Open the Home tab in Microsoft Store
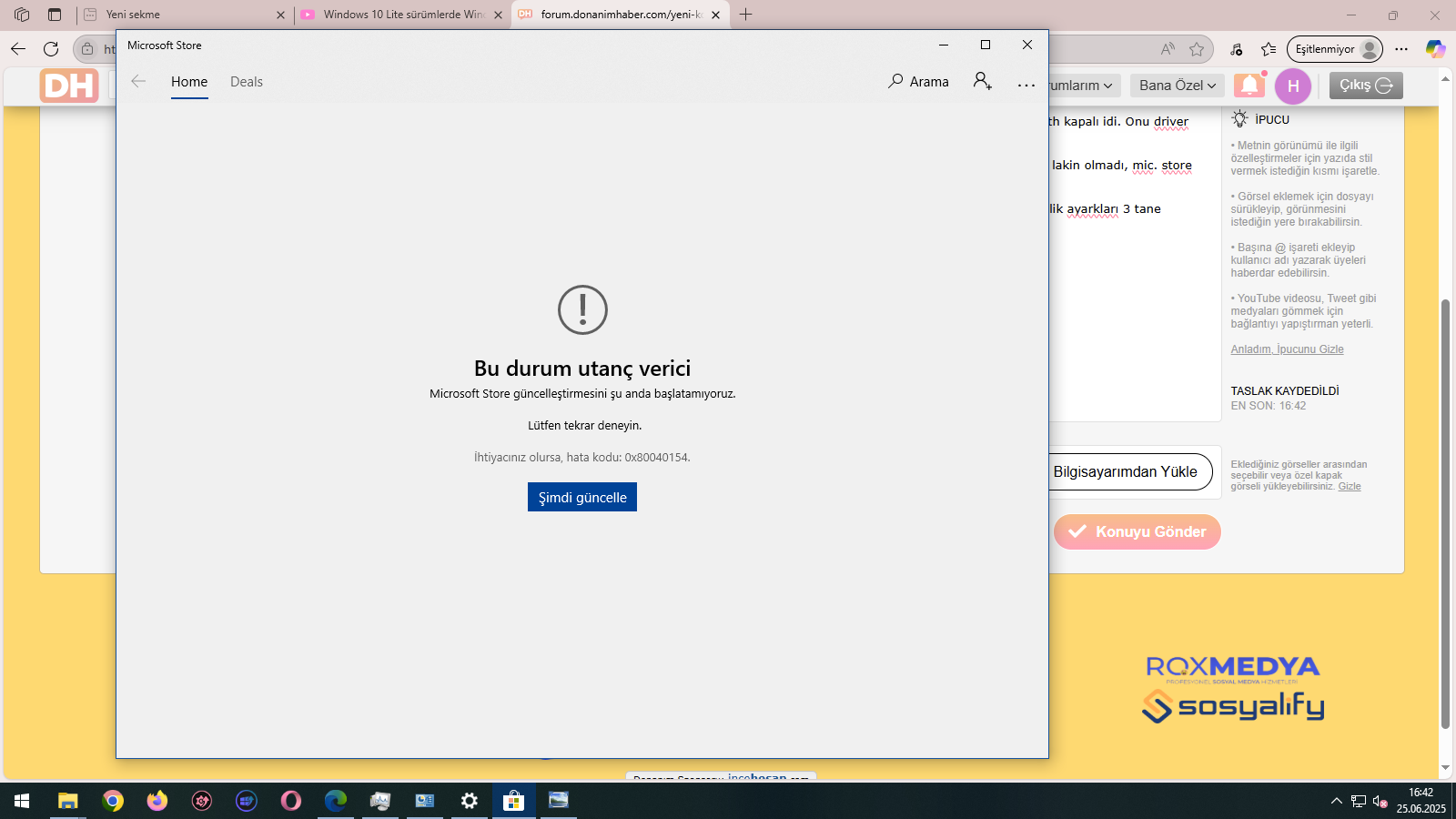The image size is (1456, 819). pyautogui.click(x=189, y=82)
